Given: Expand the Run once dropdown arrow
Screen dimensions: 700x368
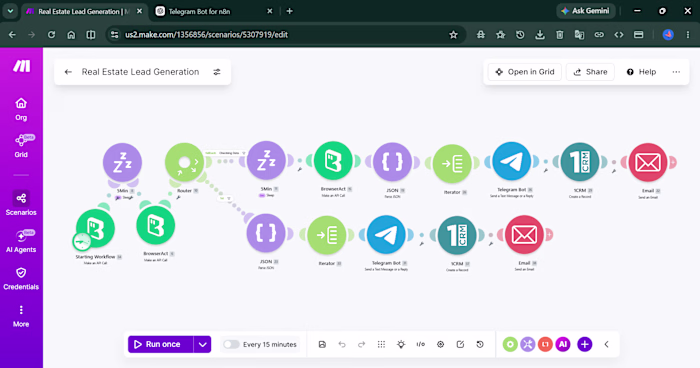Looking at the screenshot, I should pos(203,344).
